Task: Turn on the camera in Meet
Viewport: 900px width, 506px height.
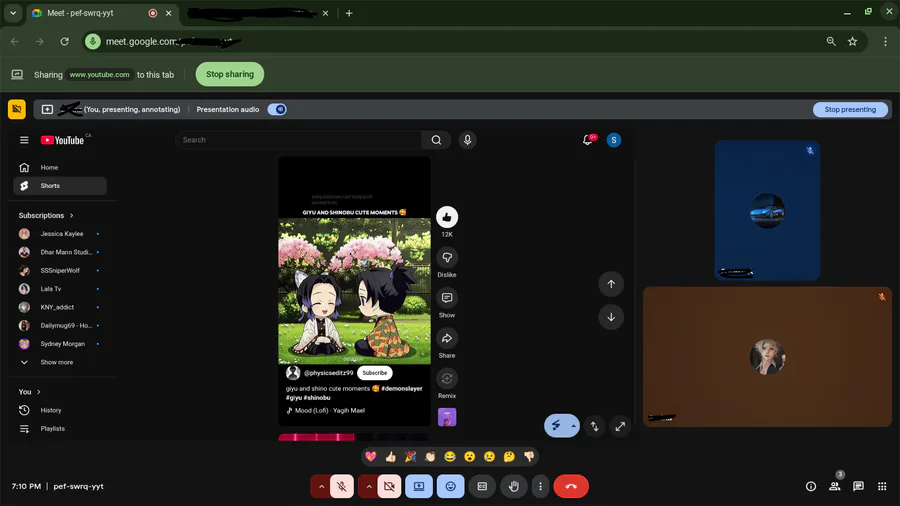Action: pyautogui.click(x=389, y=486)
